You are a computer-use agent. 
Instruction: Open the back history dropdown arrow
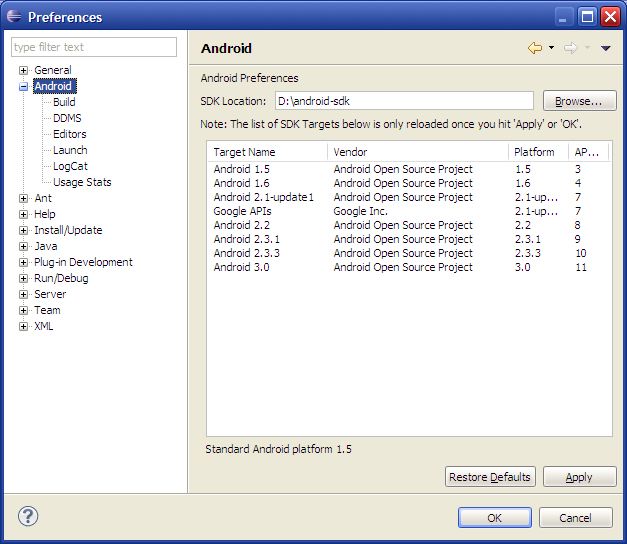[551, 48]
